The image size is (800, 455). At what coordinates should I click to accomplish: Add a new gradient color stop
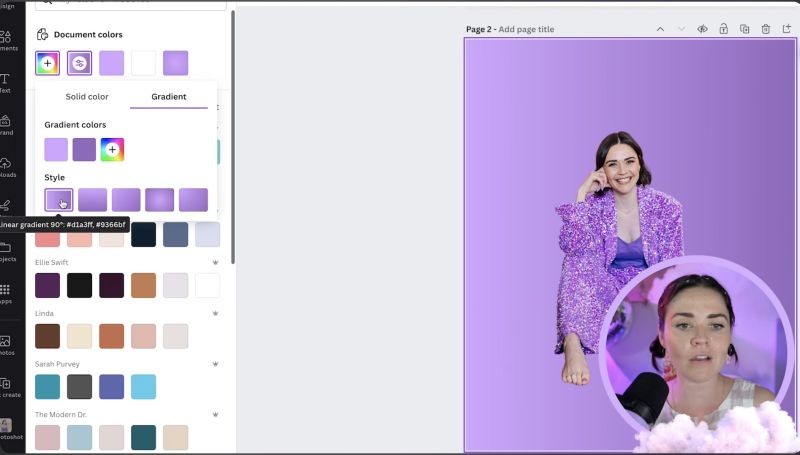[x=112, y=149]
